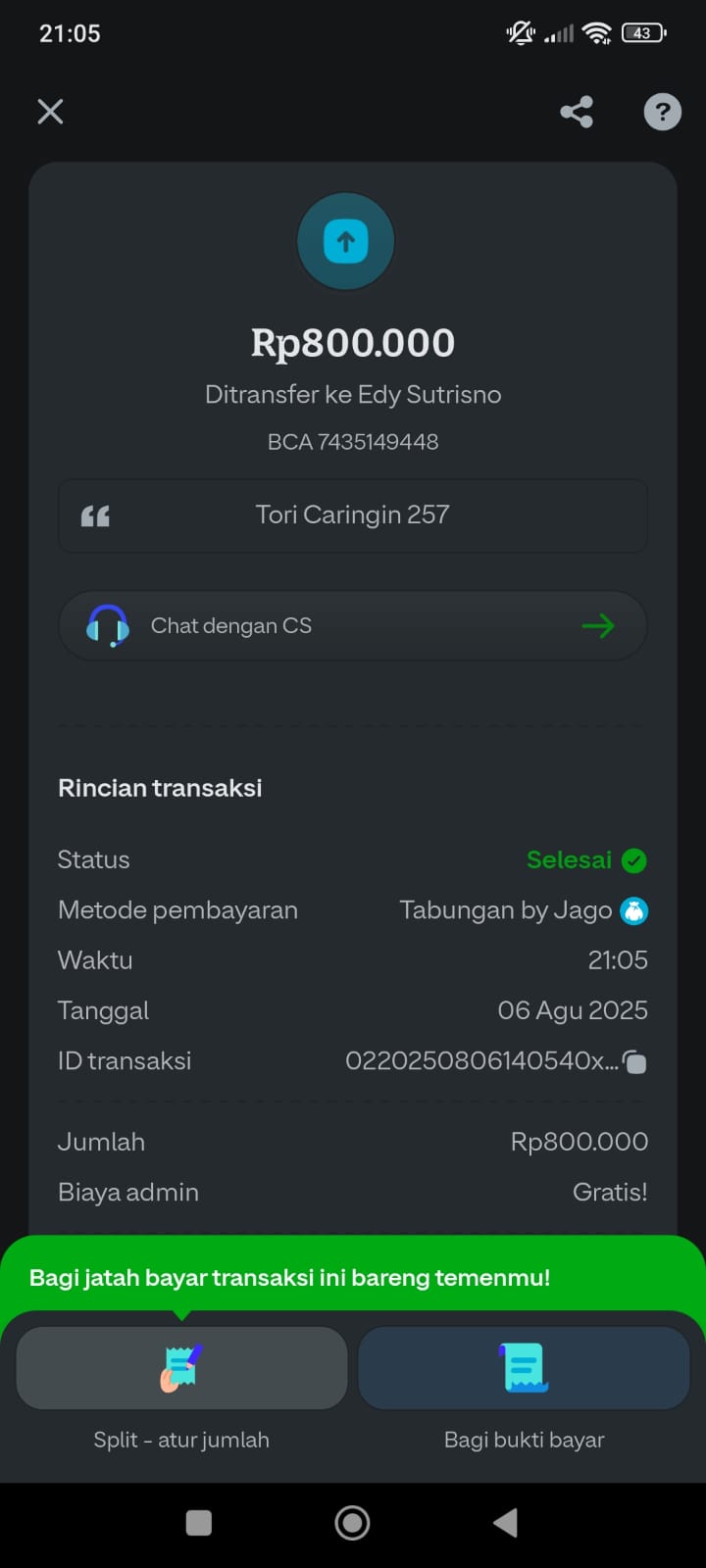Tap the headset CS icon
The image size is (706, 1568).
108,625
